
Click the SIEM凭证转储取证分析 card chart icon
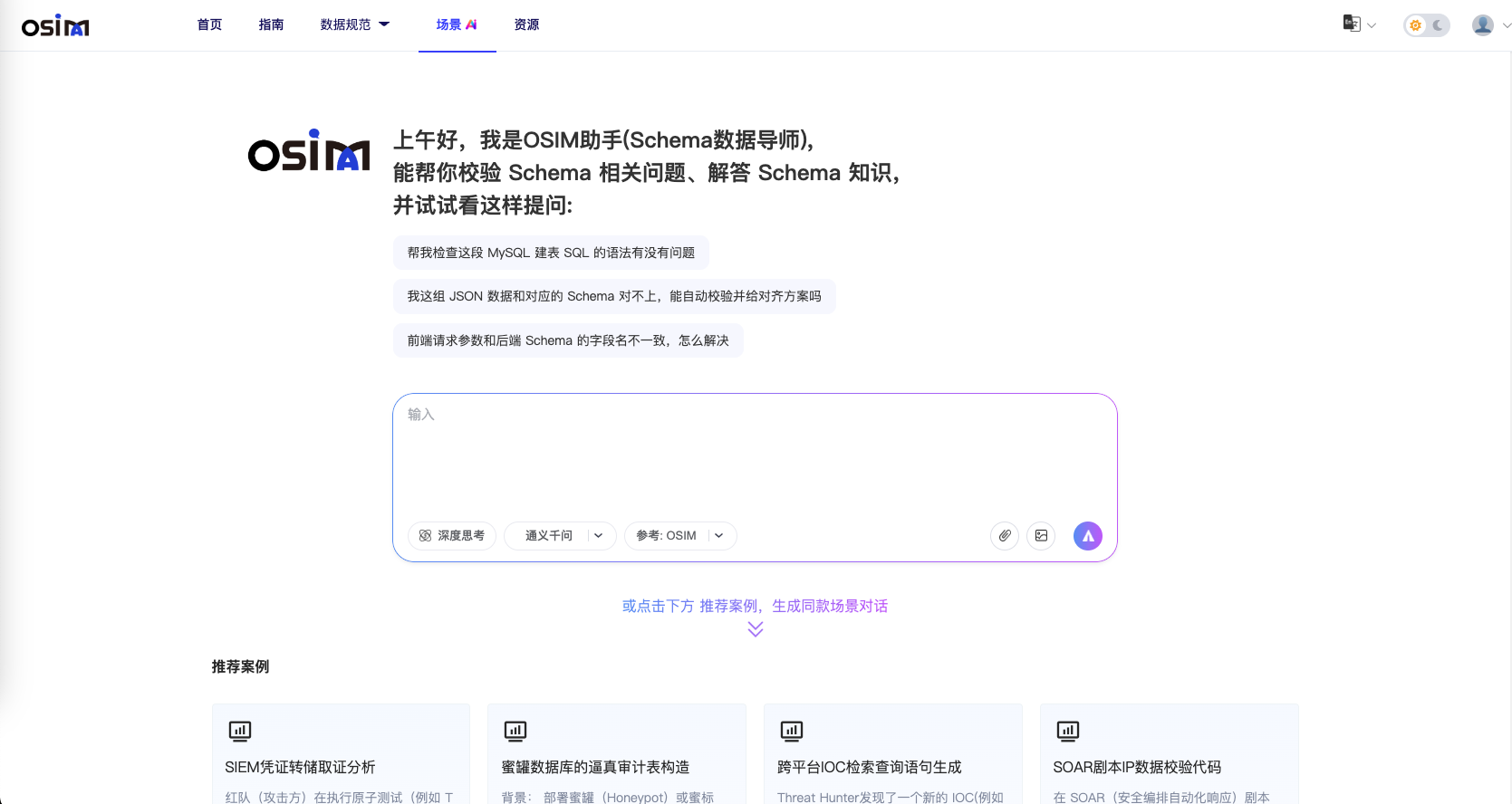240,731
